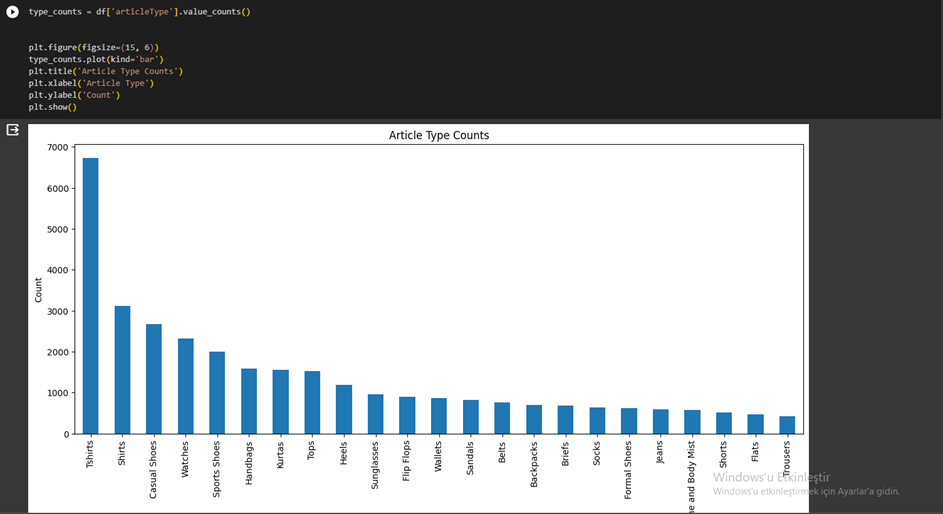This screenshot has height=514, width=943.
Task: Place cursor in the type_counts value_counts line
Action: (x=139, y=12)
